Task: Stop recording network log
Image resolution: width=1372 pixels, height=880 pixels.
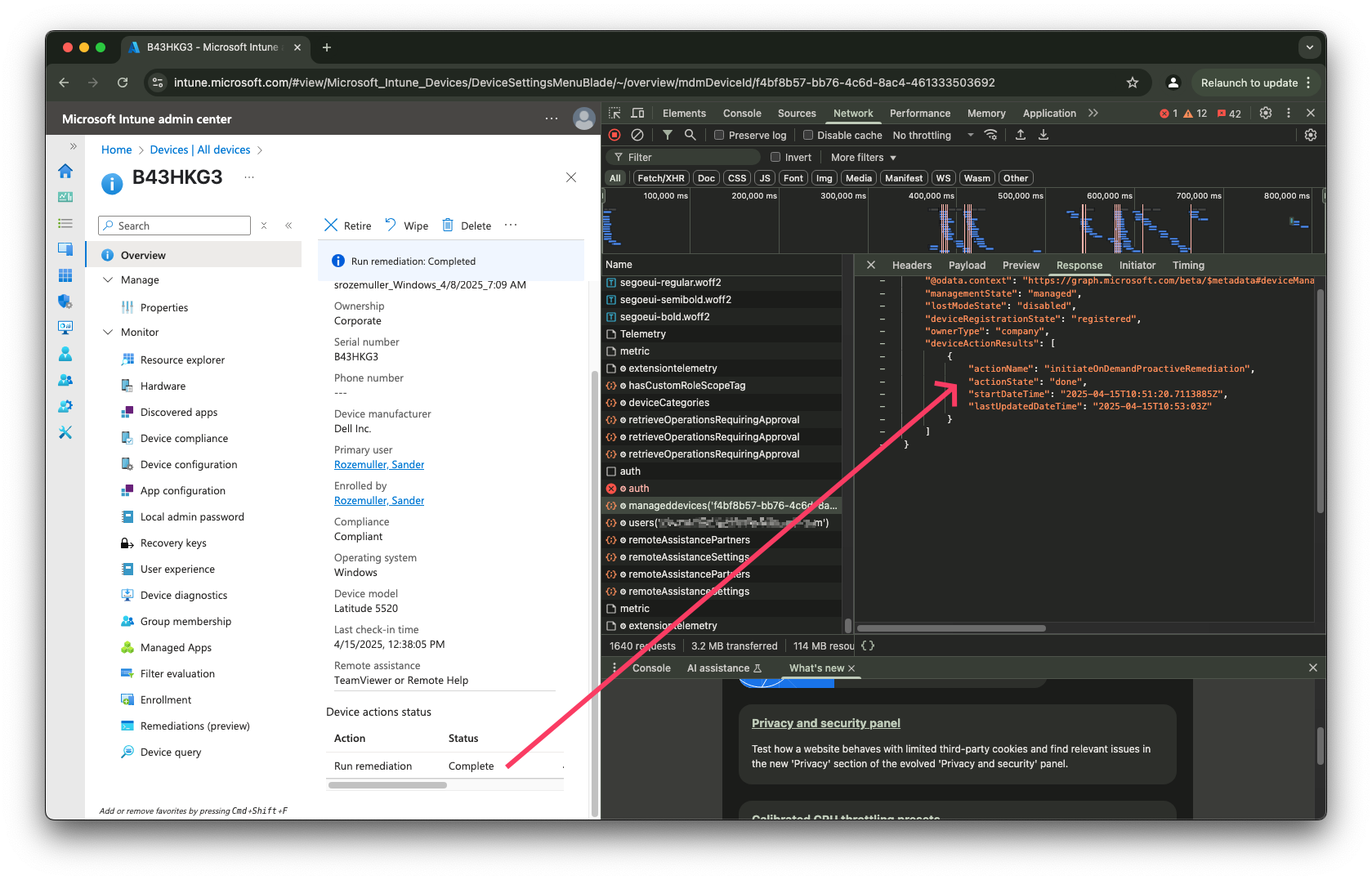Action: click(x=614, y=135)
